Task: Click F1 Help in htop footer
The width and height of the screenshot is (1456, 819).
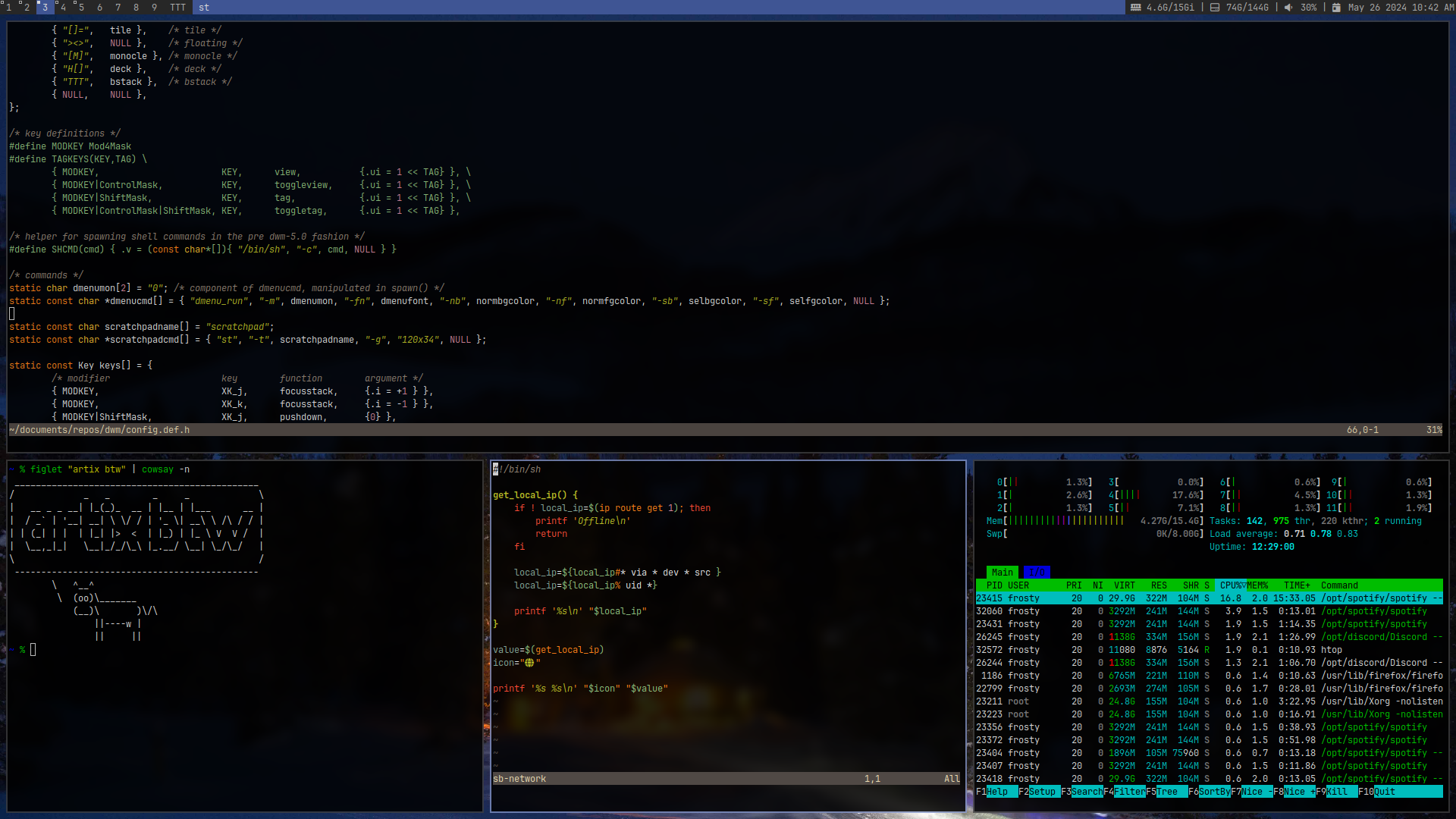Action: pos(997,792)
